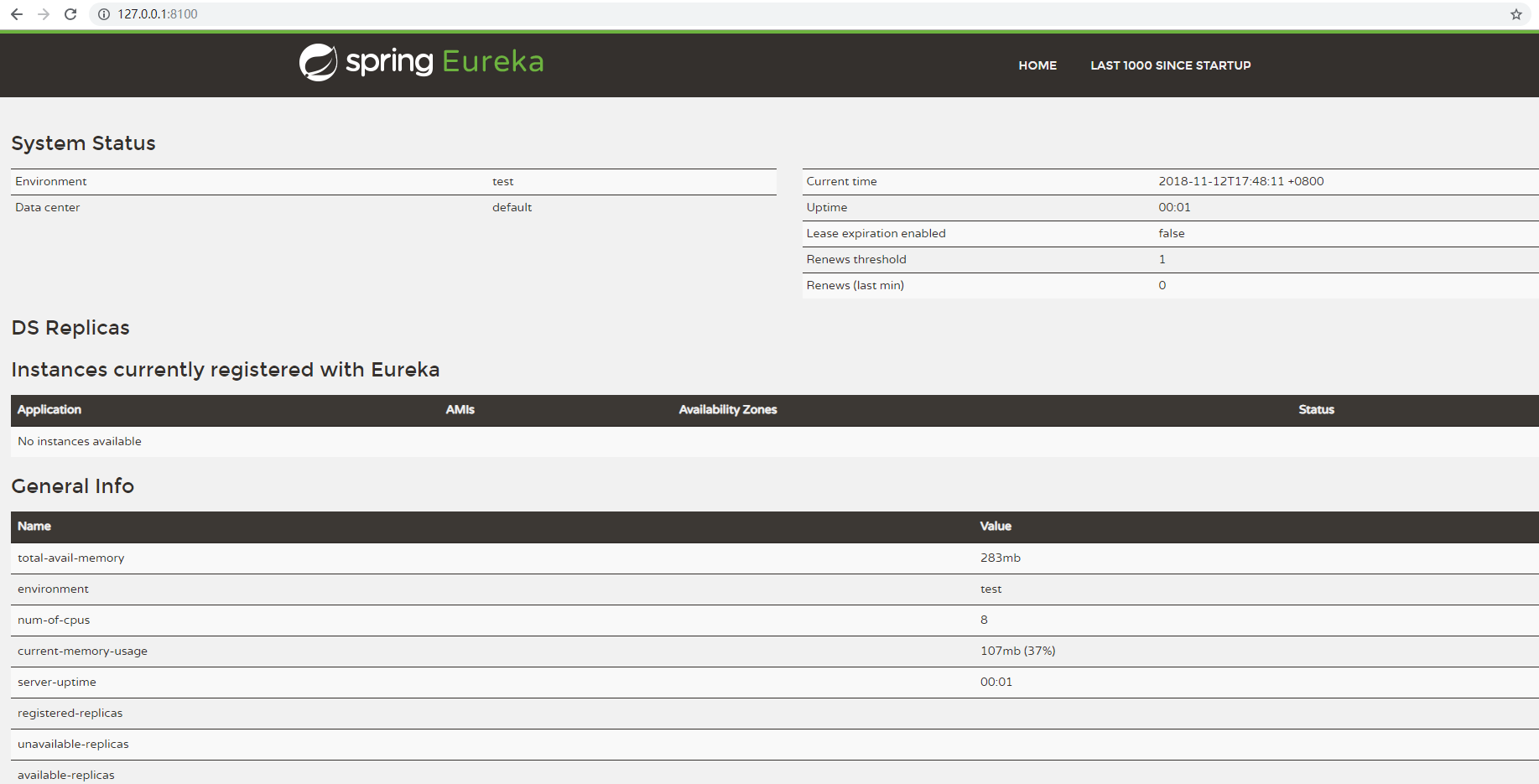Screen dimensions: 1539x784
Task: Open LAST 1000 SINCE STARTUP link
Action: coord(1170,65)
